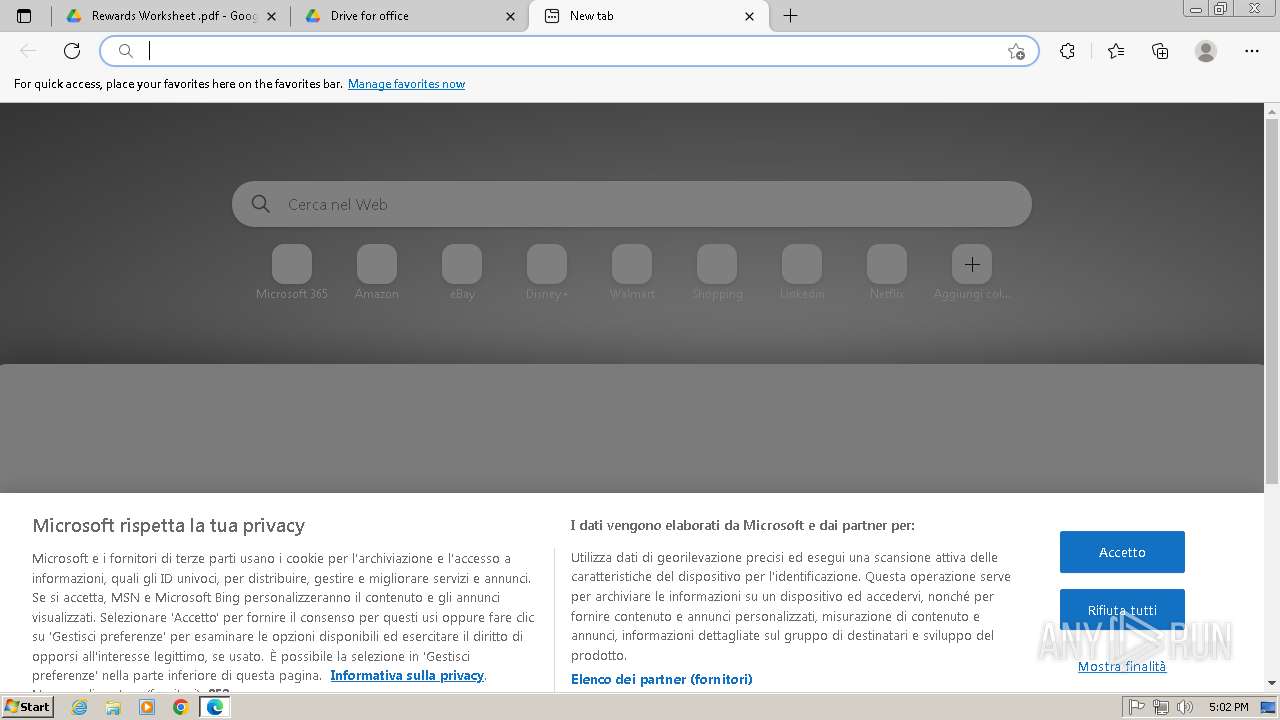Open the Collections icon

pyautogui.click(x=1160, y=51)
